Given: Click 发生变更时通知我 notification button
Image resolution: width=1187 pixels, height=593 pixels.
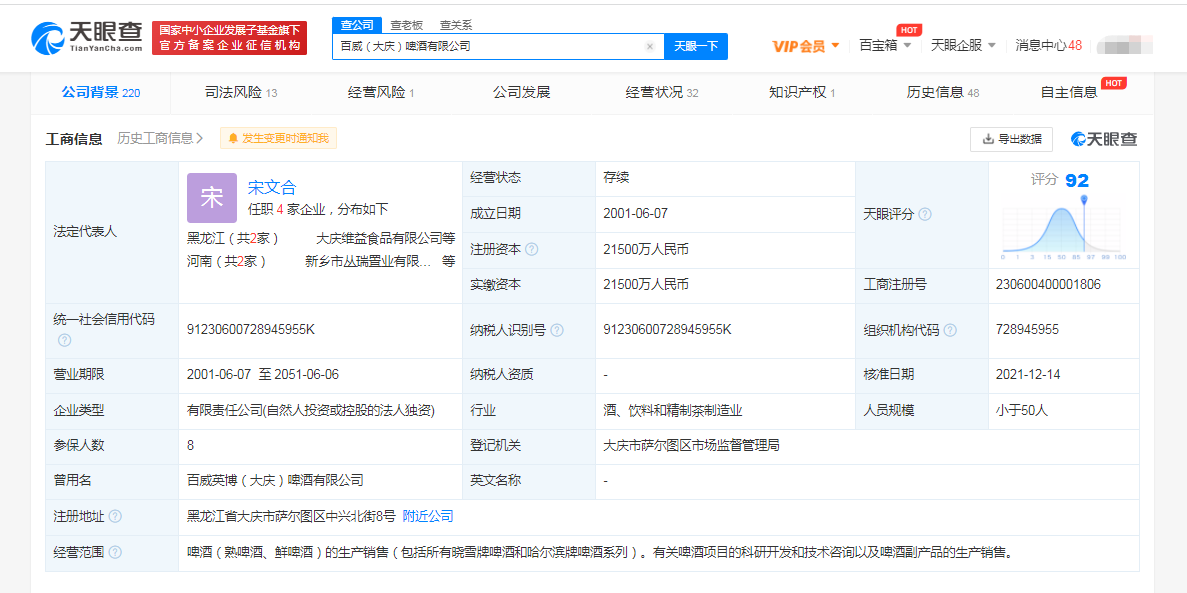Looking at the screenshot, I should pyautogui.click(x=279, y=138).
